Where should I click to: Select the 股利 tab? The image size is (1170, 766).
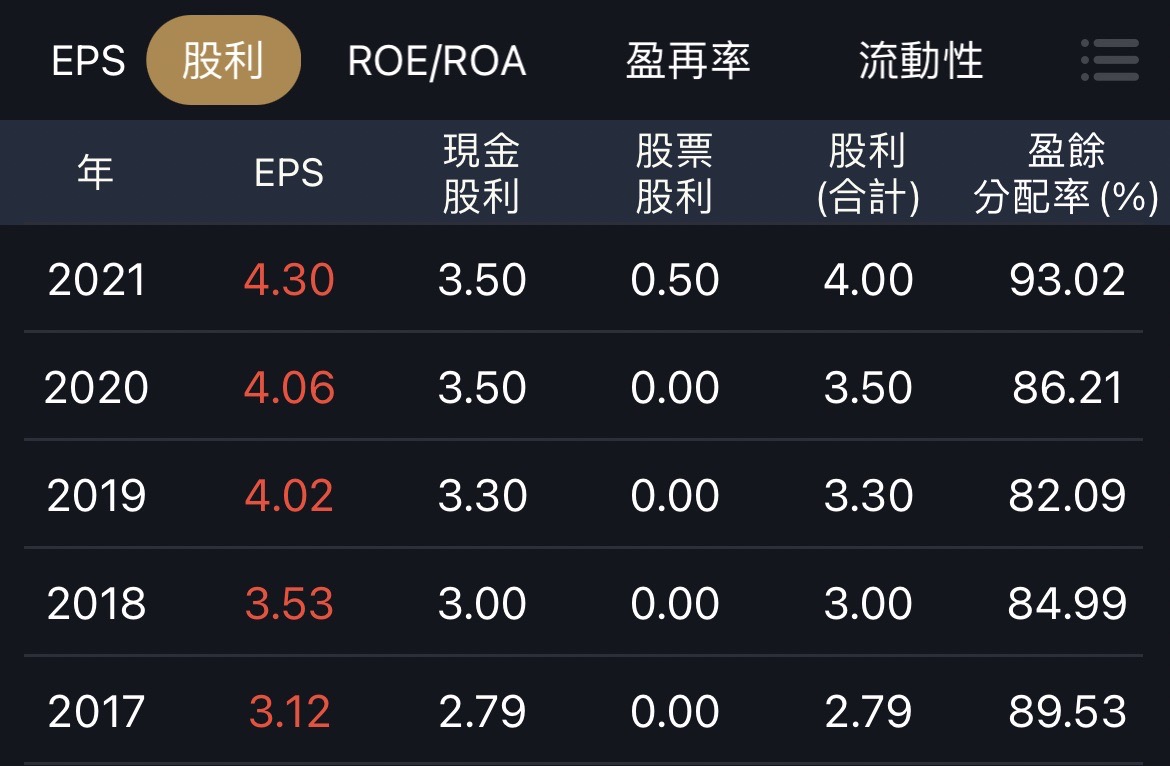coord(223,60)
